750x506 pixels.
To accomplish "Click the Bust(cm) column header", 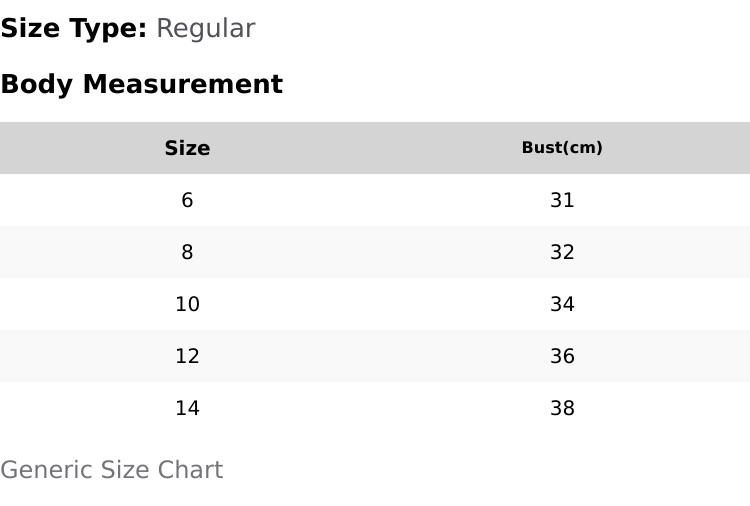I will click(562, 148).
